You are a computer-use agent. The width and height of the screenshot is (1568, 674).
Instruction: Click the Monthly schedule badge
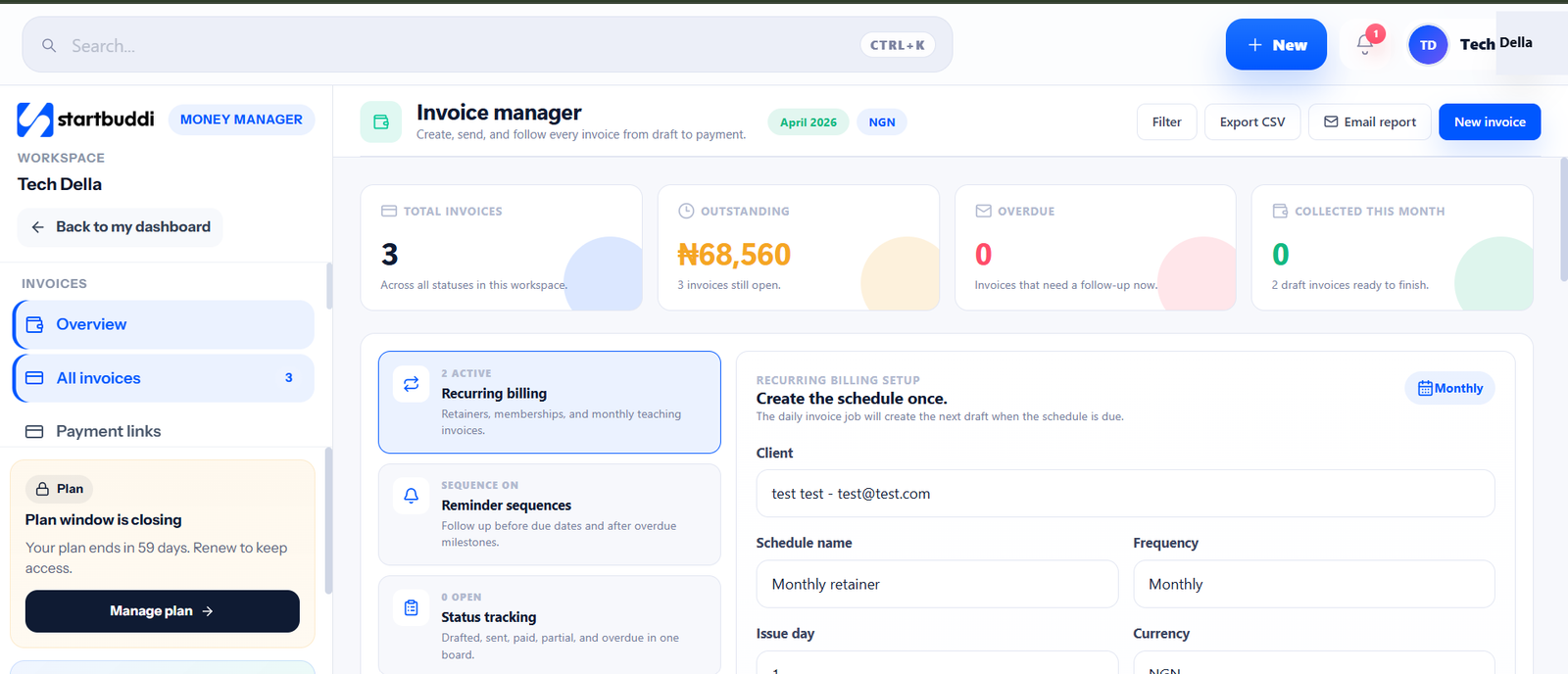(x=1450, y=388)
